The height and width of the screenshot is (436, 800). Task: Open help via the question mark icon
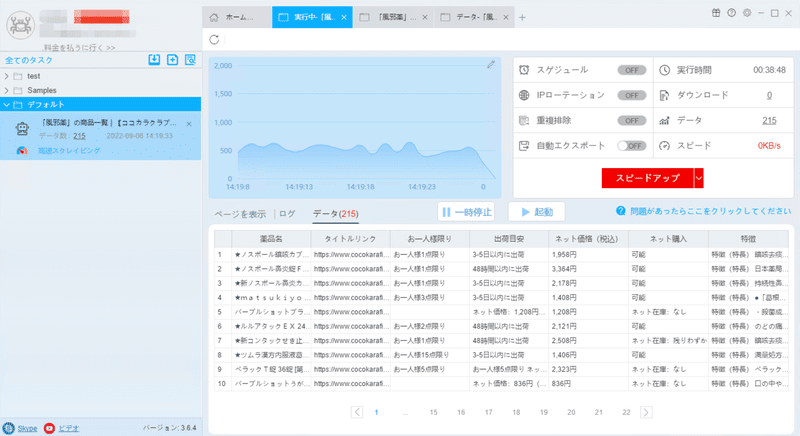[x=732, y=13]
